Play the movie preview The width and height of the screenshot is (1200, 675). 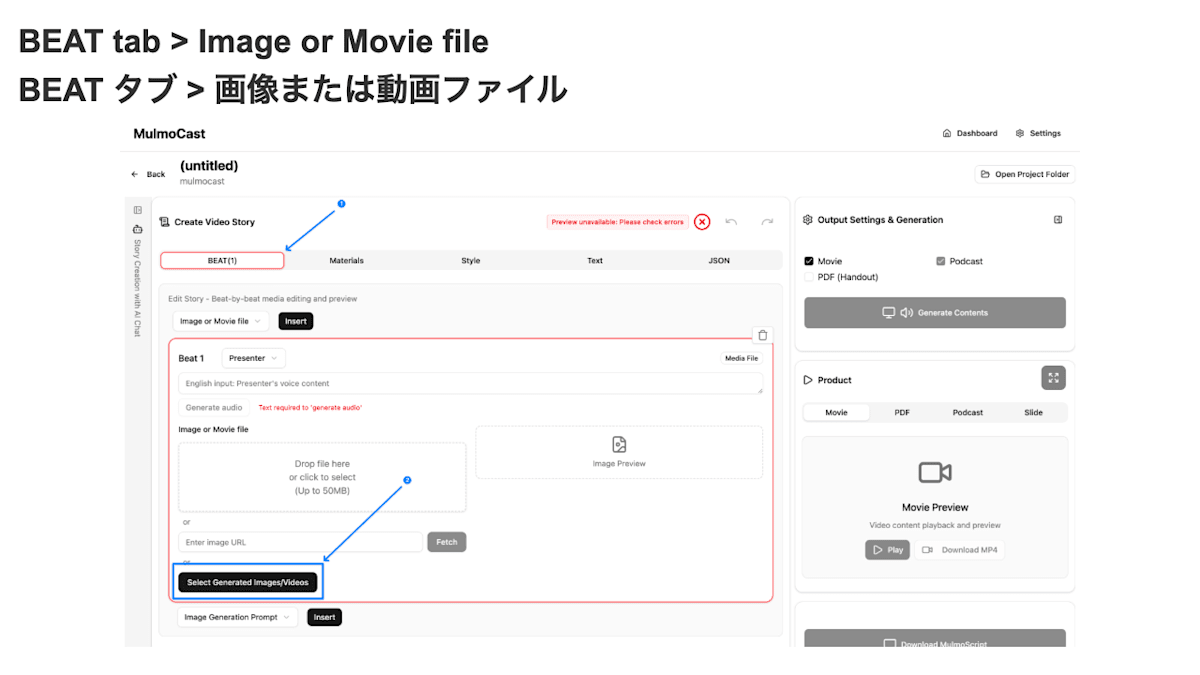pyautogui.click(x=888, y=550)
